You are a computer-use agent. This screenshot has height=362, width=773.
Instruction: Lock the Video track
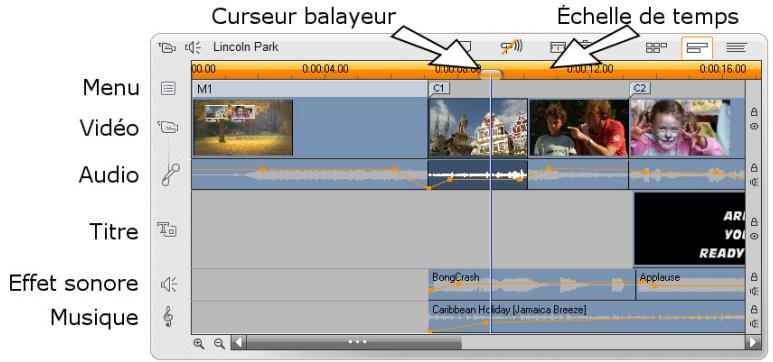point(754,112)
